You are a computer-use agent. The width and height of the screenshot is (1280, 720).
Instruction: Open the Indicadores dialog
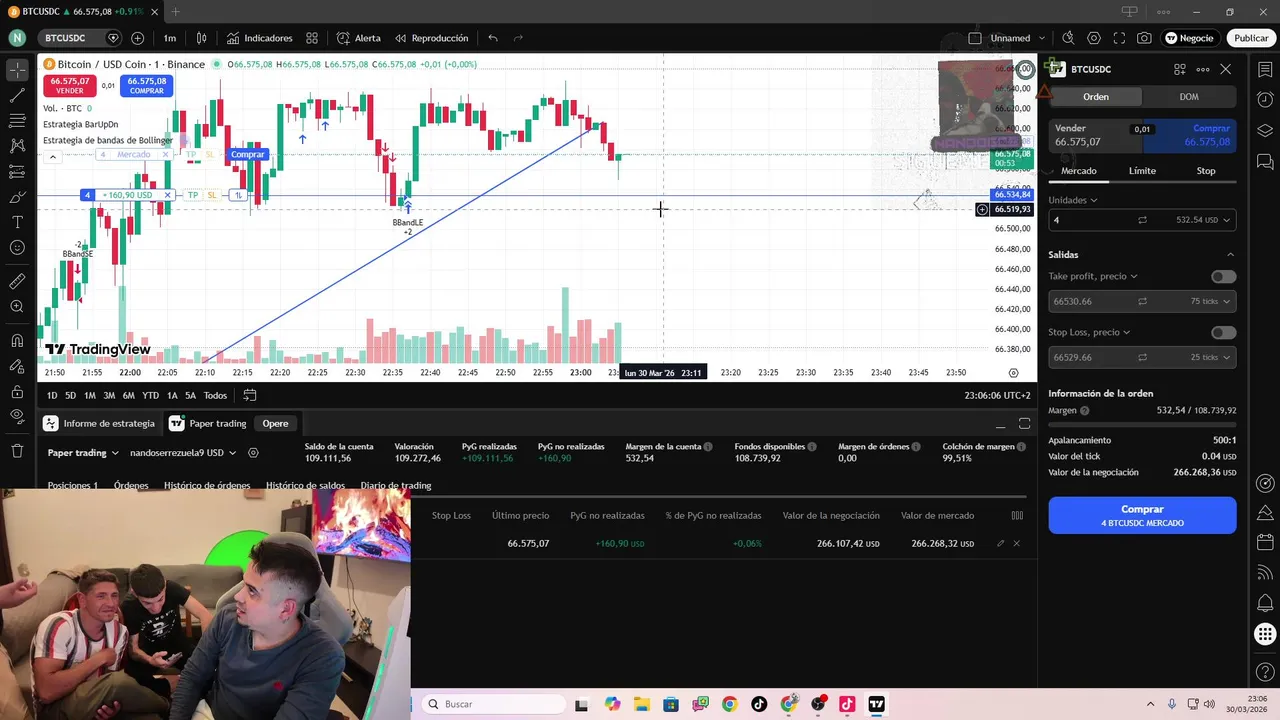coord(260,38)
